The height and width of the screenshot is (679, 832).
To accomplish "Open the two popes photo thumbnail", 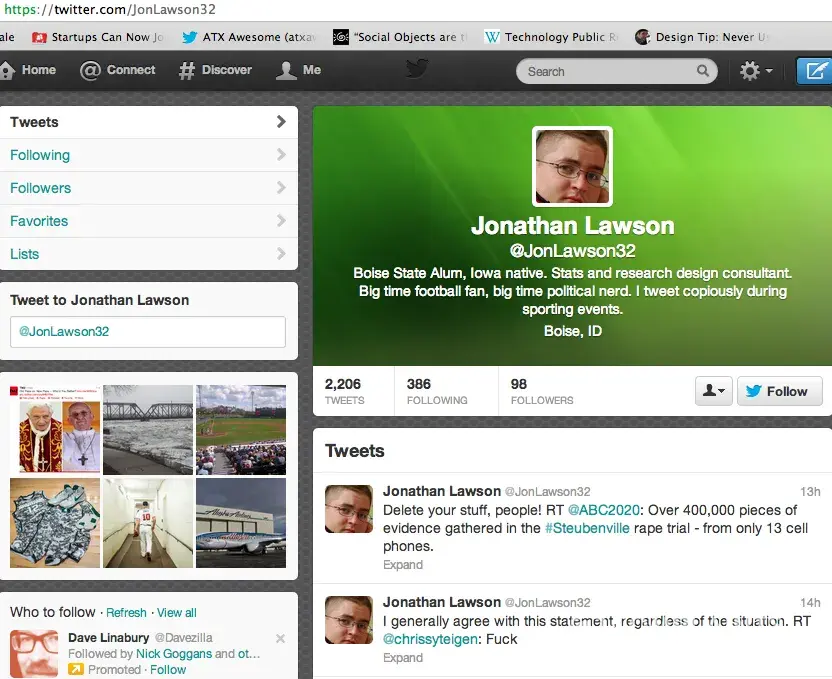I will 55,430.
